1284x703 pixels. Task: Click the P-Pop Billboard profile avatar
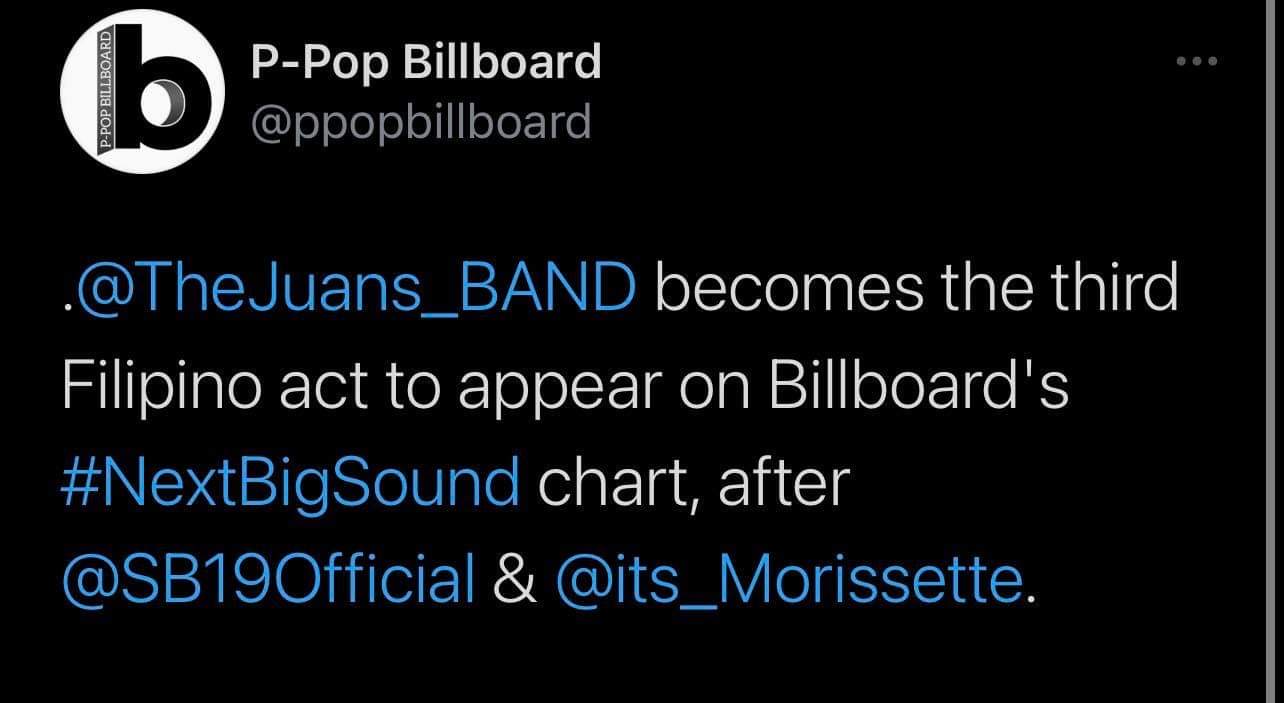tap(142, 92)
